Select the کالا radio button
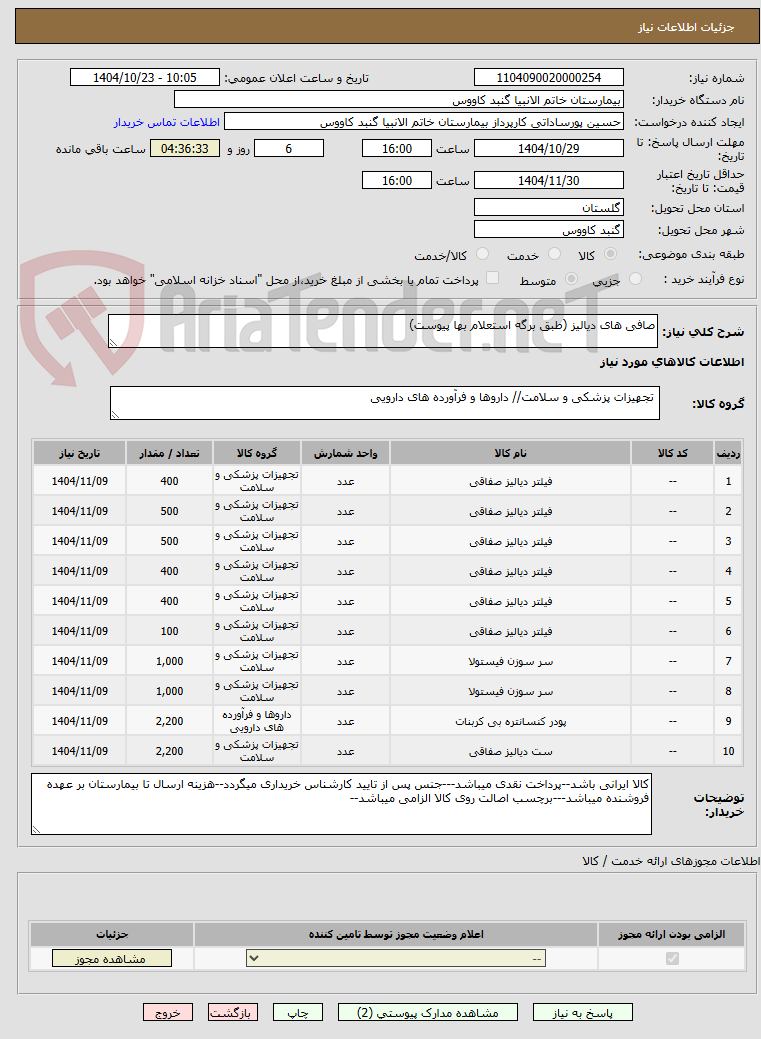This screenshot has width=761, height=1039. point(611,254)
